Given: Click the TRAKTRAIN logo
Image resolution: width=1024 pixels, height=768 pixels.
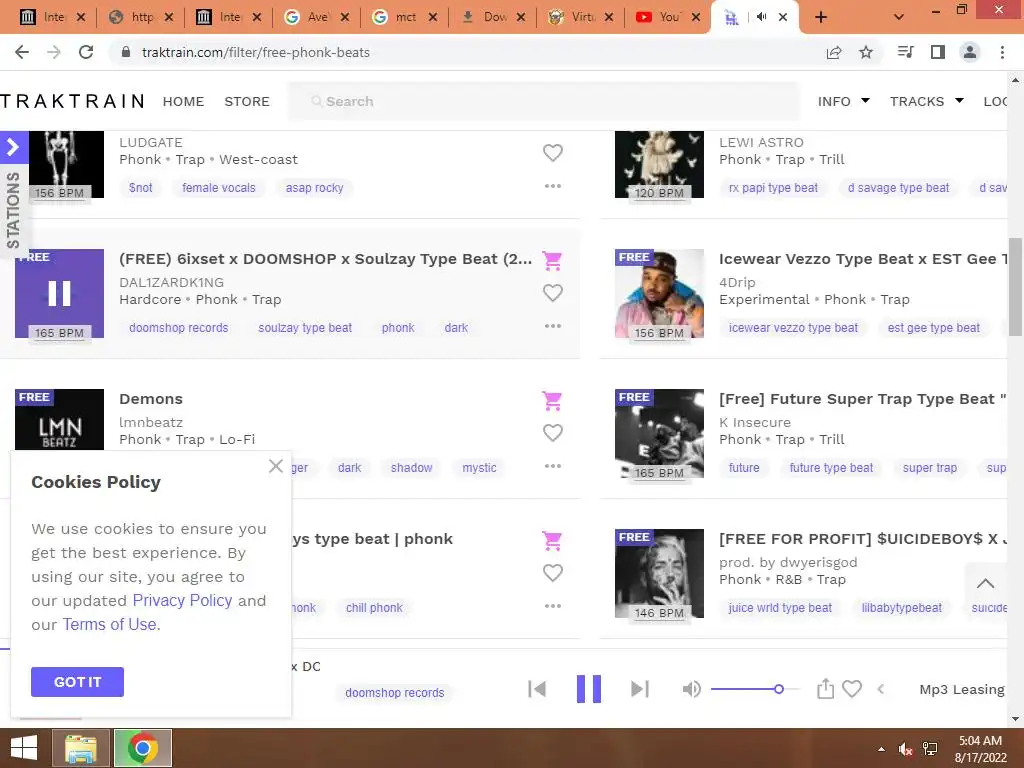Looking at the screenshot, I should click(72, 101).
